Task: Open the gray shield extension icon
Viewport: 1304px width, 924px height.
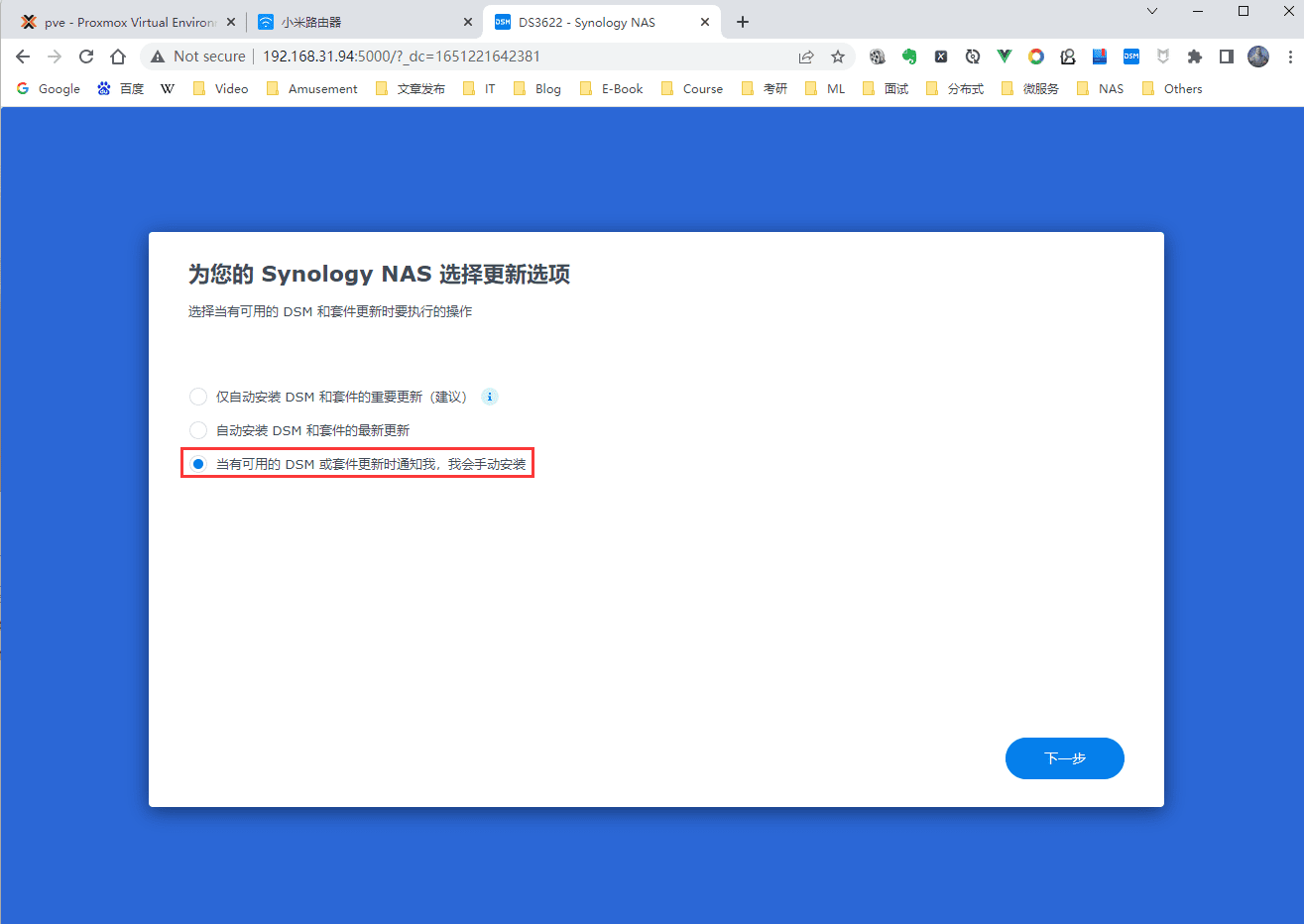Action: pos(1163,57)
